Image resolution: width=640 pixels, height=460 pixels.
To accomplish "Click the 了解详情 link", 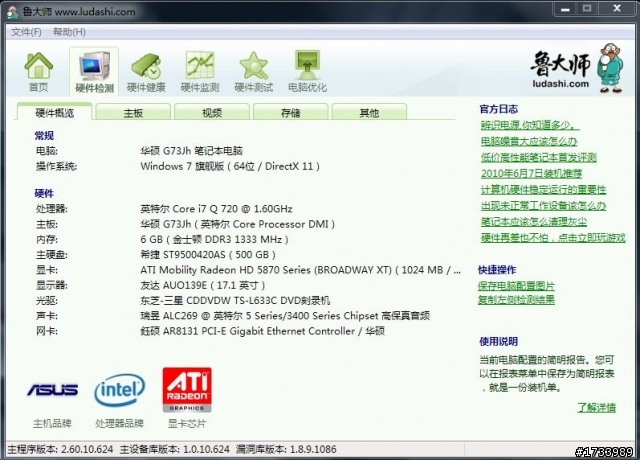I will point(596,407).
